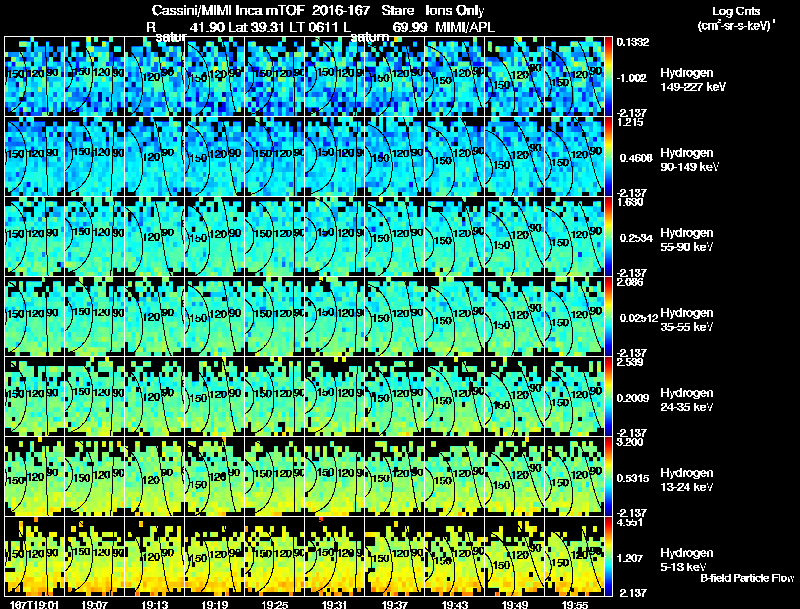Click the 0.5315 colorbar midpoint value
Screen dimensions: 800x609
pyautogui.click(x=633, y=478)
